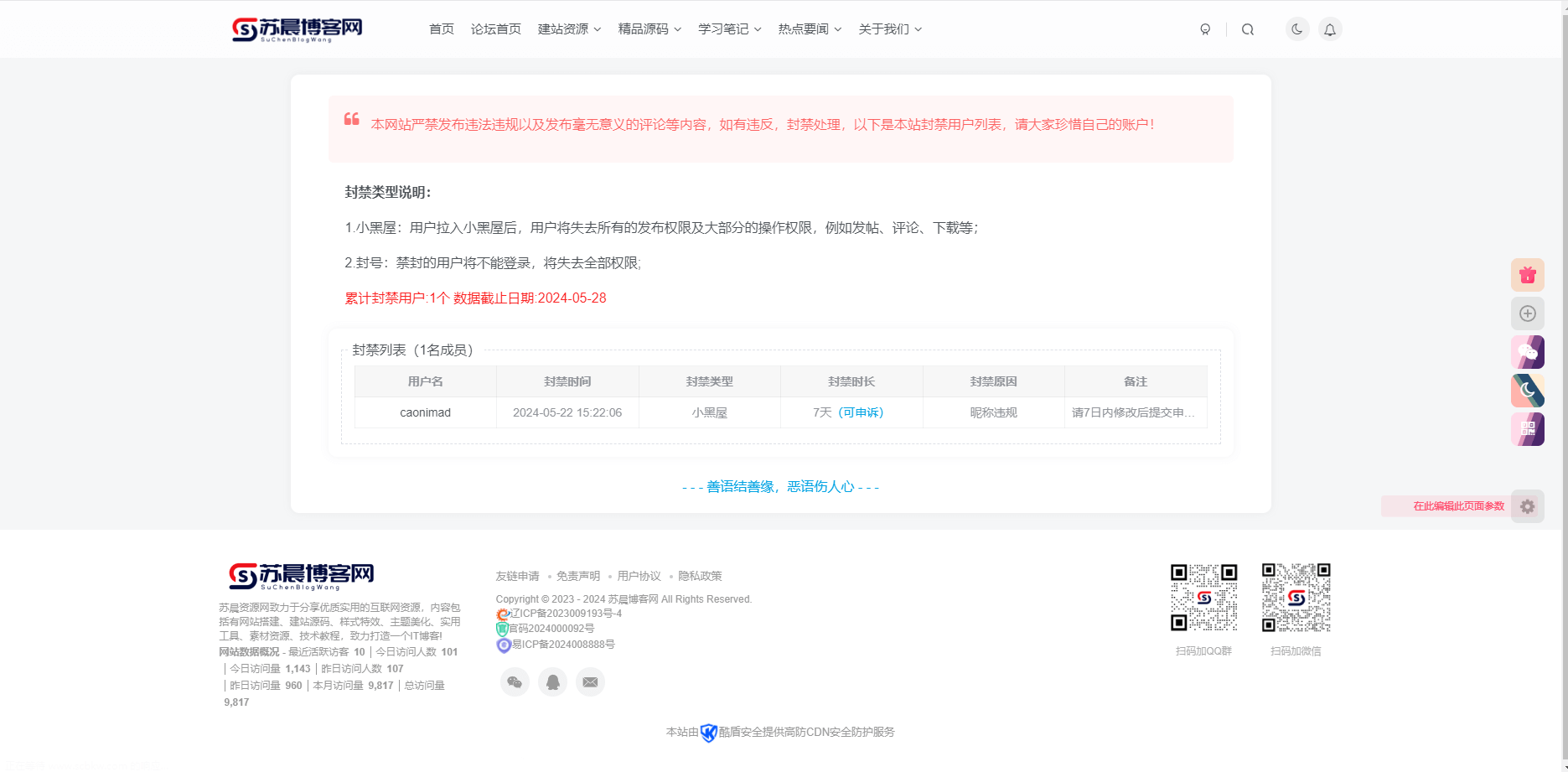Open the lightbulb icon in top bar

pos(1205,29)
